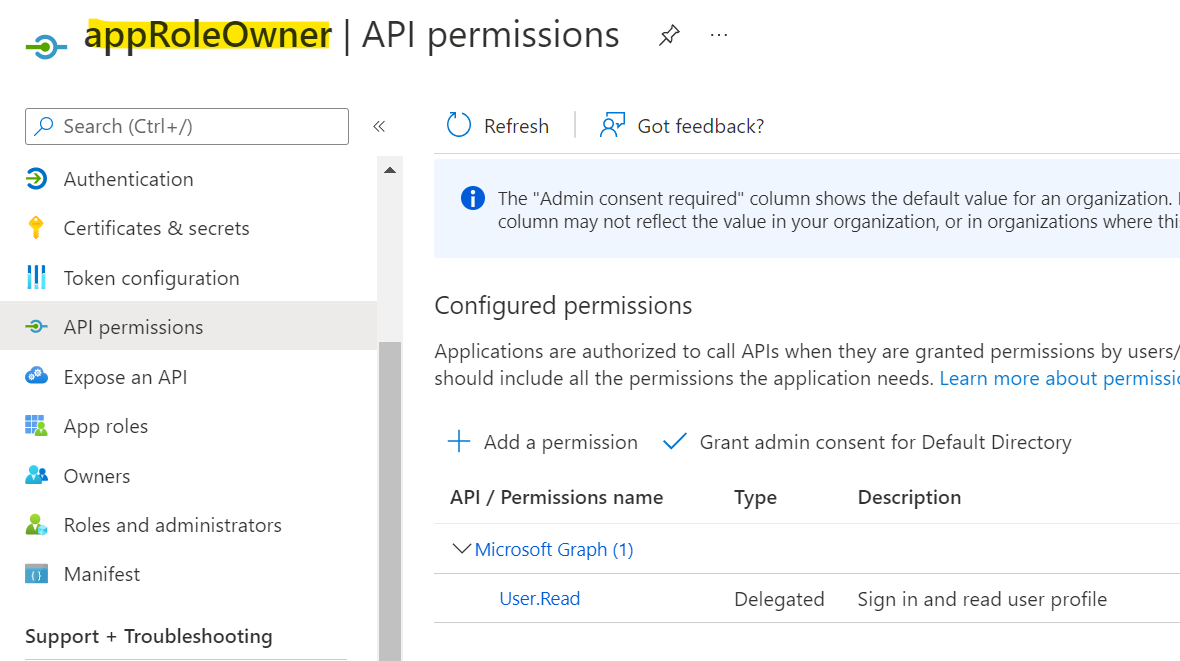This screenshot has height=661, width=1180.
Task: Click the Roles and administrators icon
Action: pos(36,525)
